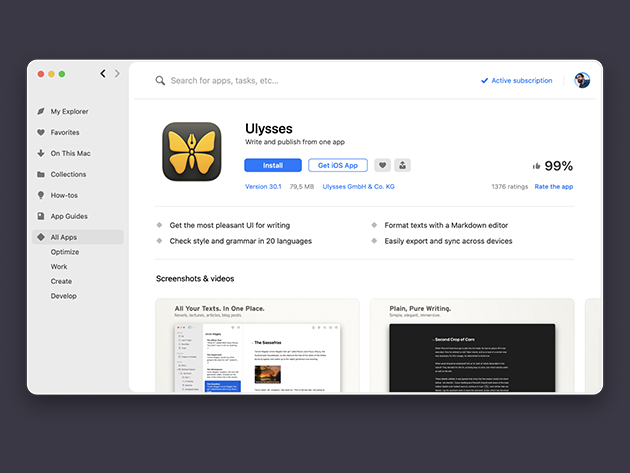Open Ulysses GmbH & Co. KG developer link

pyautogui.click(x=358, y=186)
